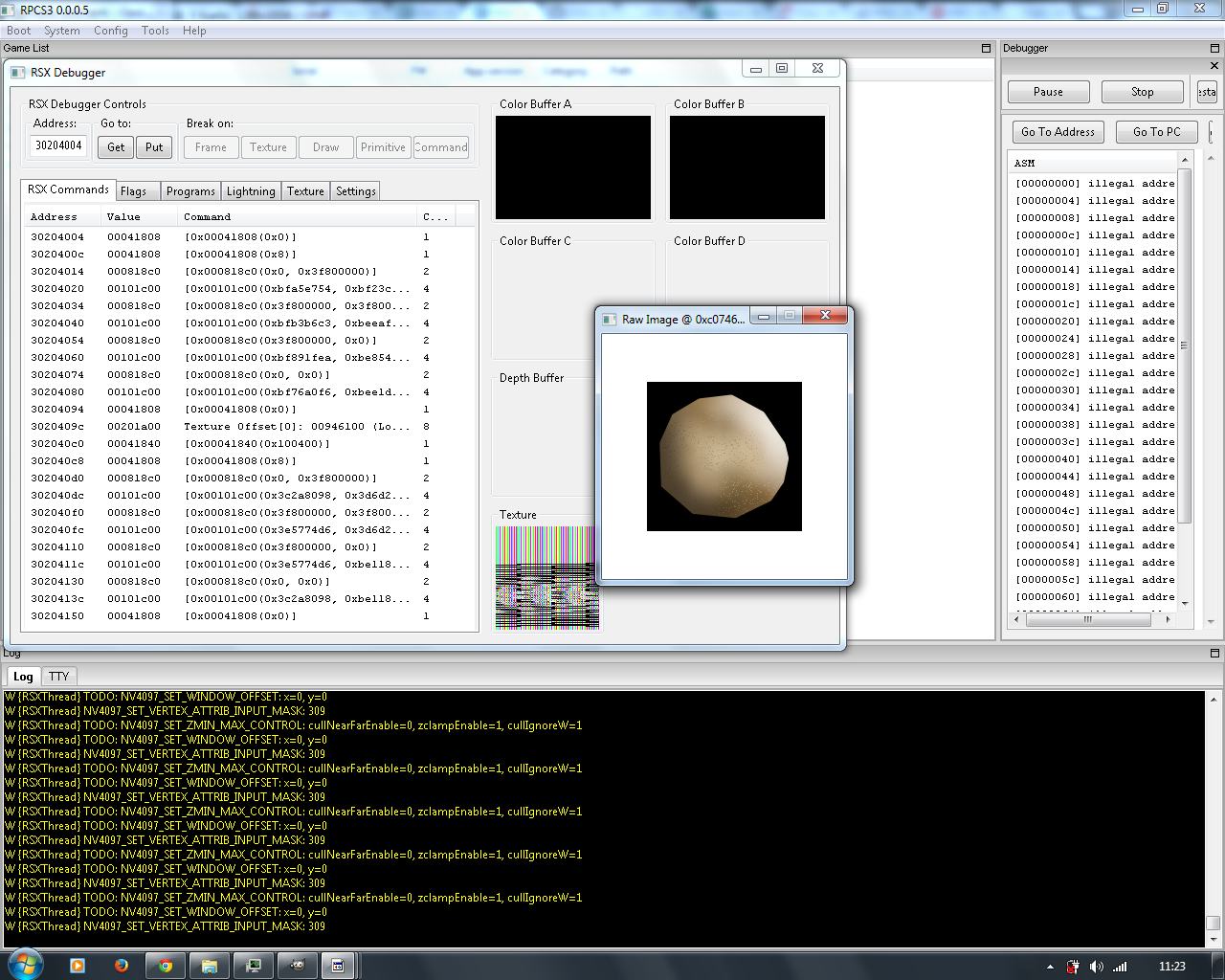The height and width of the screenshot is (980, 1225).
Task: Open Google Chrome from the taskbar
Action: coord(166,966)
